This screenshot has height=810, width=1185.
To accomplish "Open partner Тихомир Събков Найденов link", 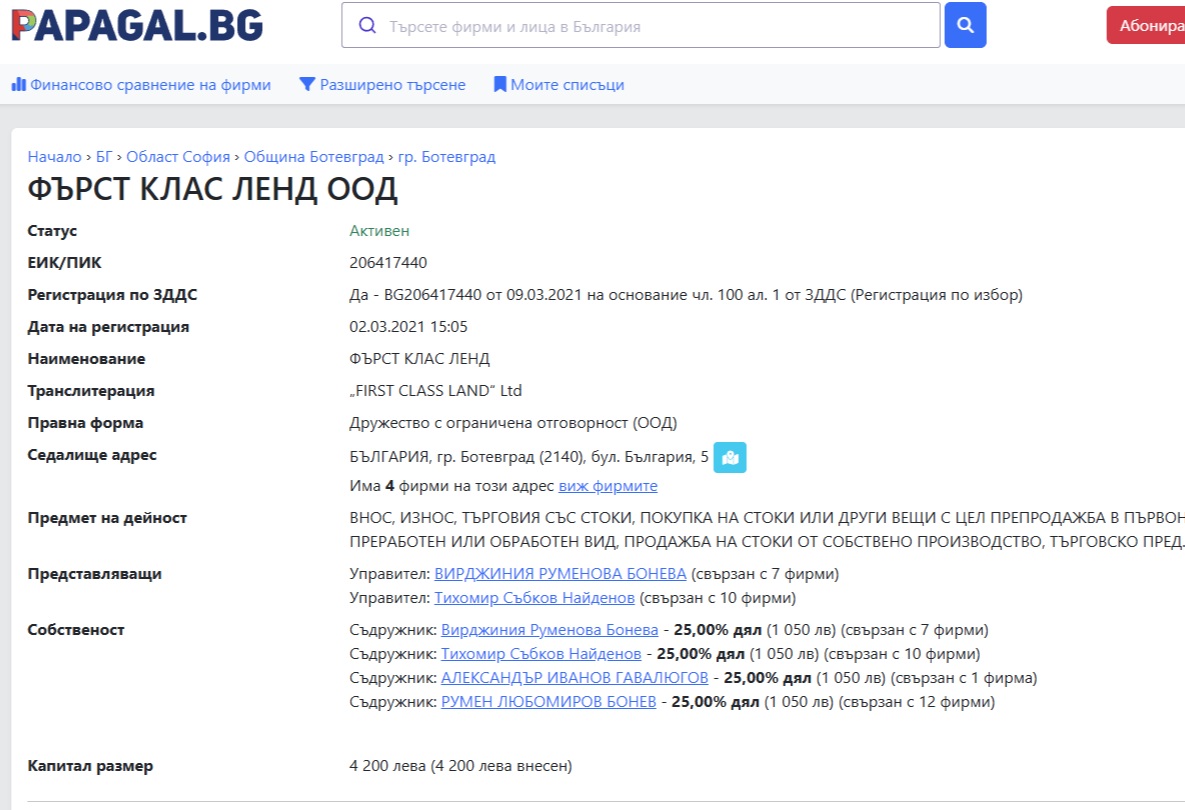I will tap(541, 654).
